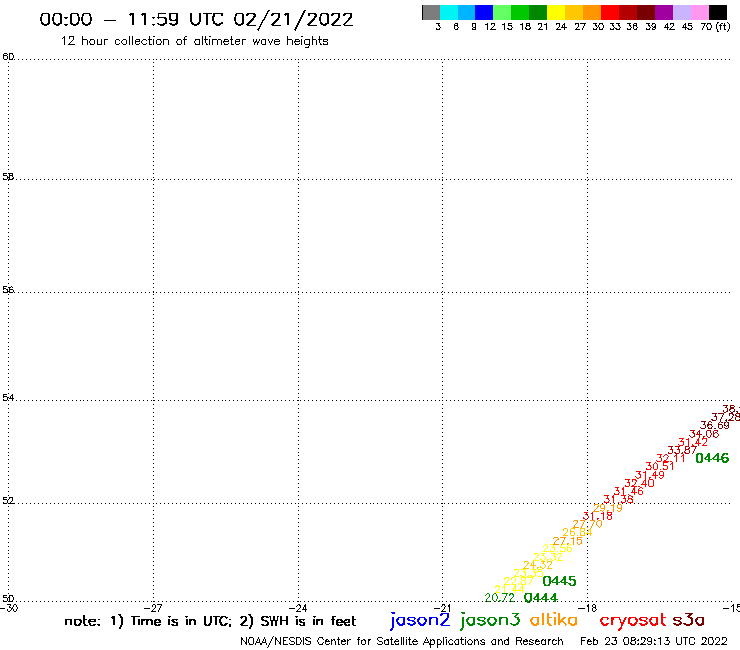Click the "24" legend scale label
The width and height of the screenshot is (740, 650).
(561, 27)
